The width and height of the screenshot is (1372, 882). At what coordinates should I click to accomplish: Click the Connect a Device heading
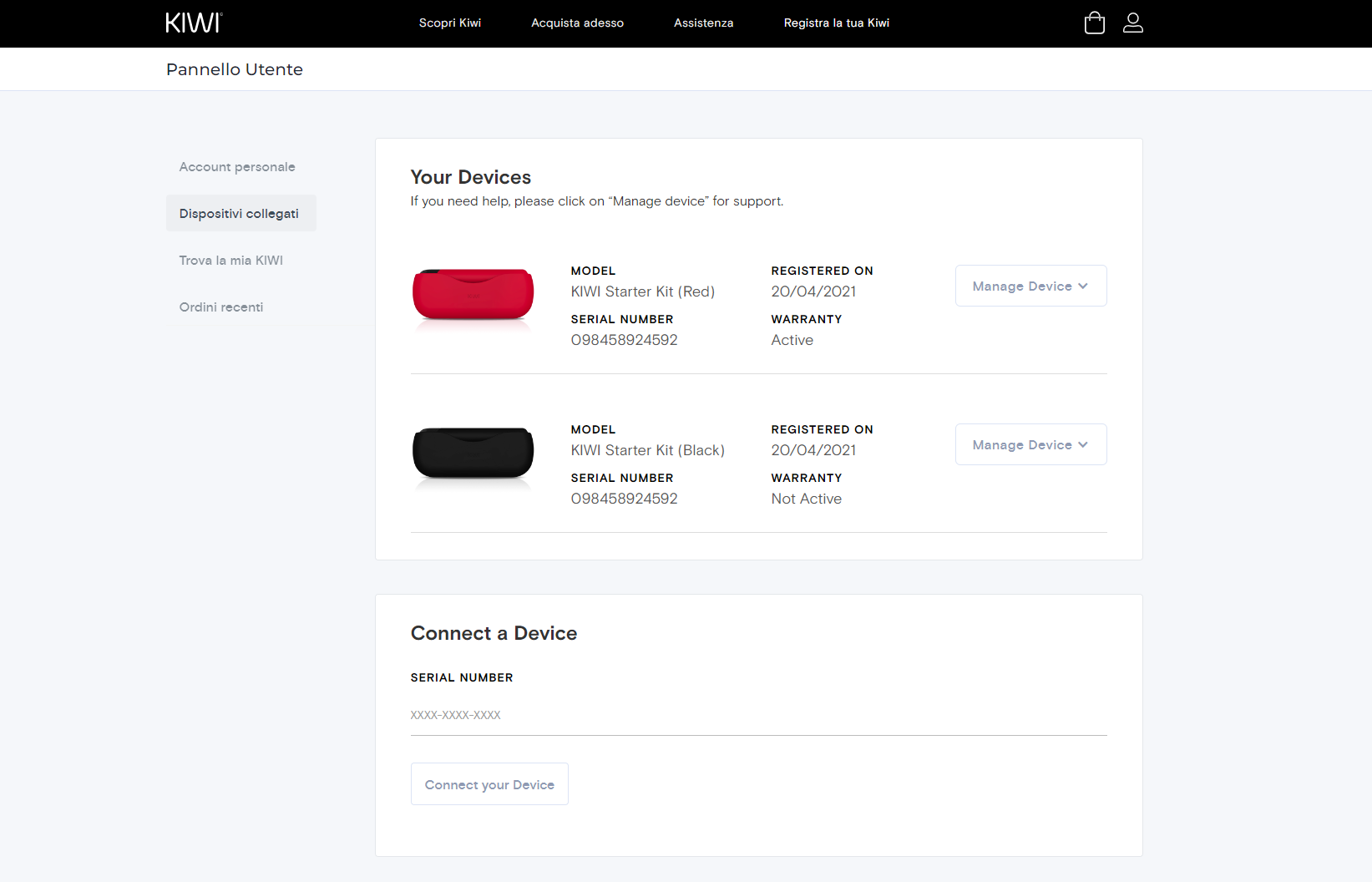[x=494, y=633]
